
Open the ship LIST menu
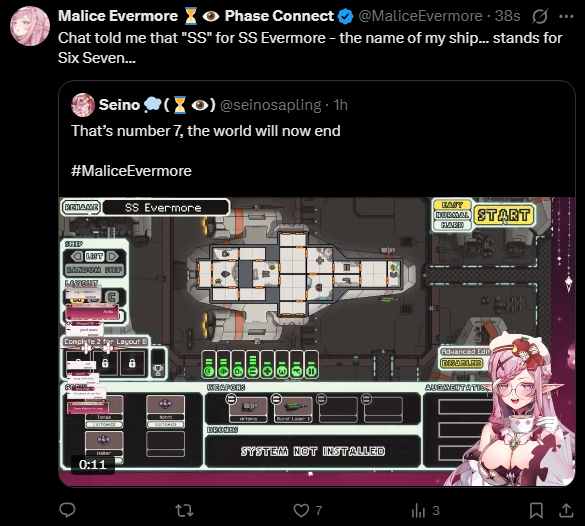[95, 256]
